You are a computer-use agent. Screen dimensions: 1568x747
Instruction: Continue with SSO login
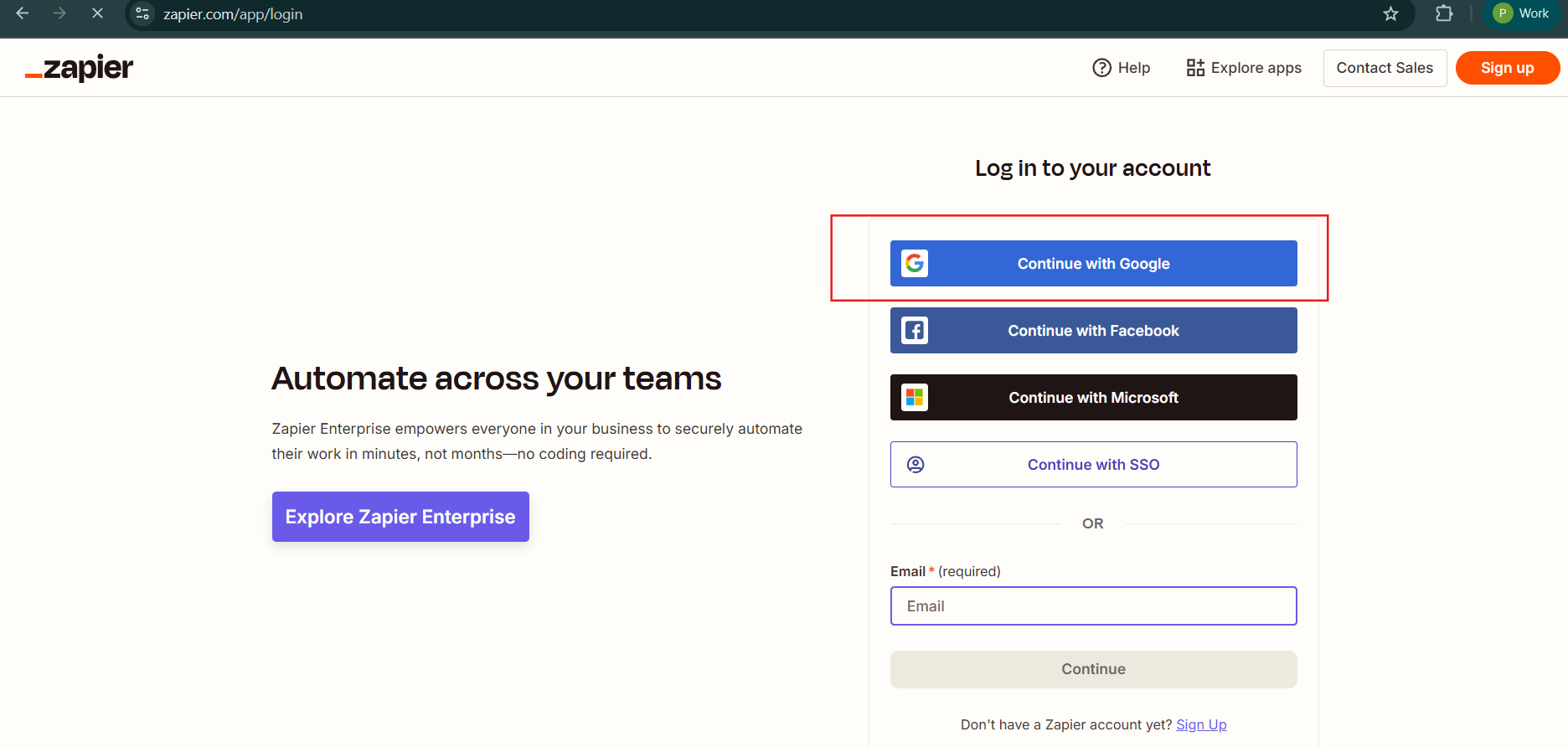(x=1093, y=464)
